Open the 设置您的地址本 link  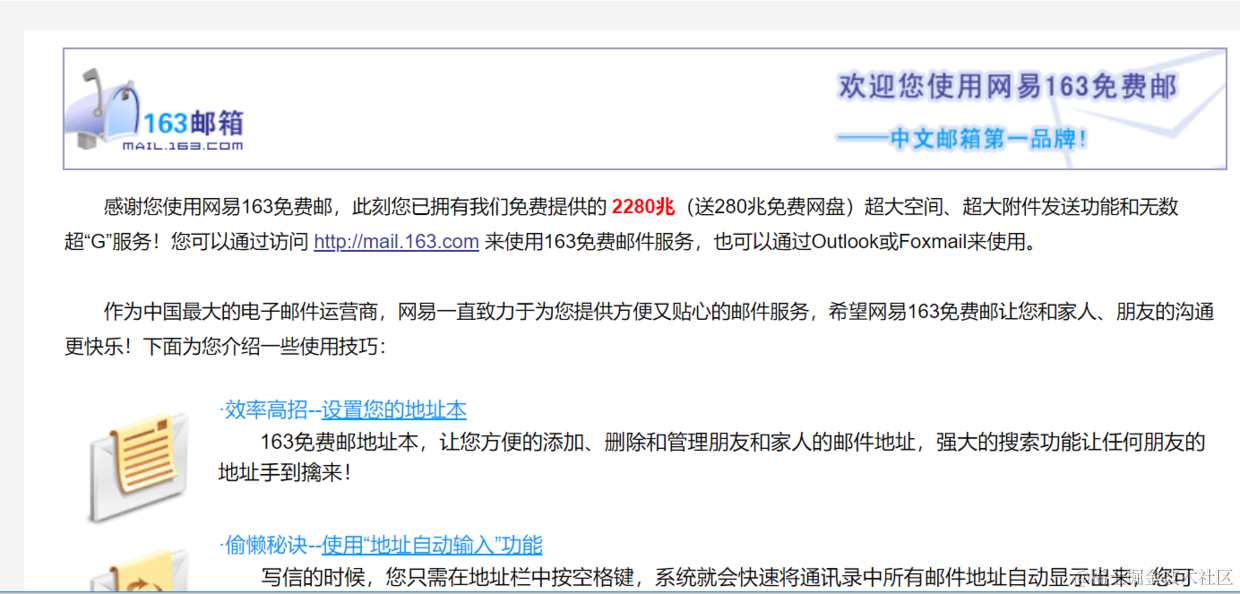394,410
